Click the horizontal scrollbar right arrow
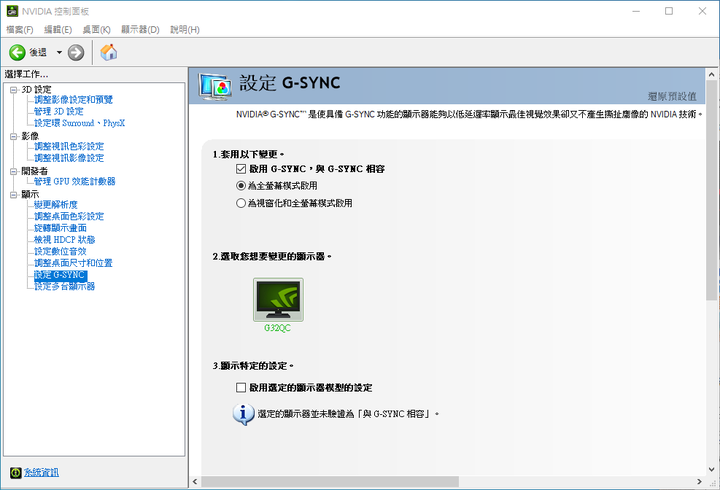This screenshot has height=490, width=720. (699, 482)
